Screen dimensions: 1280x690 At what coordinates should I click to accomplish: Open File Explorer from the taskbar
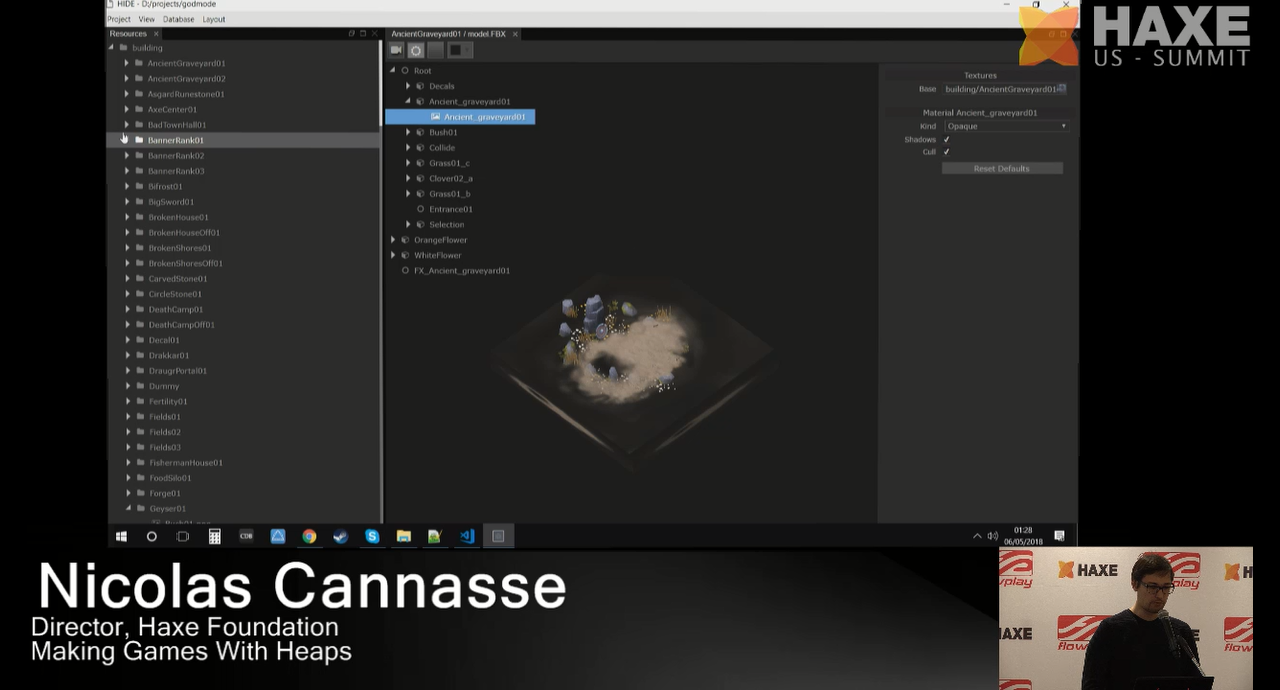coord(403,536)
